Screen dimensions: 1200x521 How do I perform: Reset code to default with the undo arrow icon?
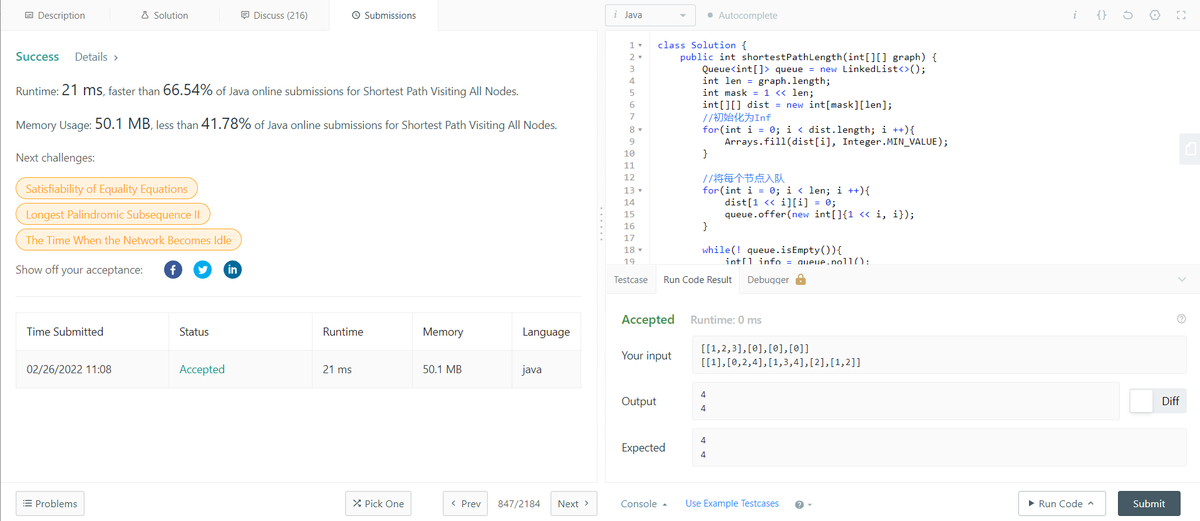coord(1128,15)
